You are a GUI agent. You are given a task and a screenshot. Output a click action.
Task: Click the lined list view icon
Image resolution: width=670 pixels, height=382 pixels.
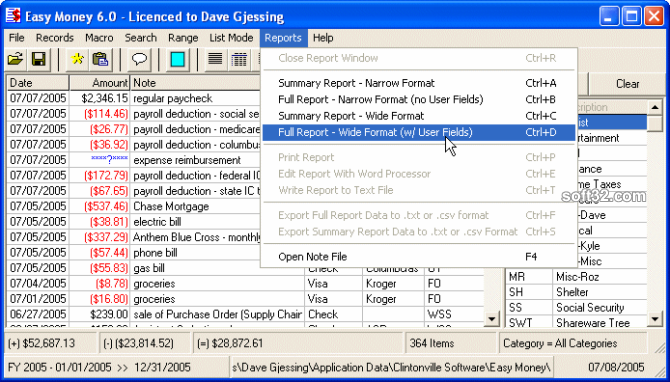click(x=215, y=59)
